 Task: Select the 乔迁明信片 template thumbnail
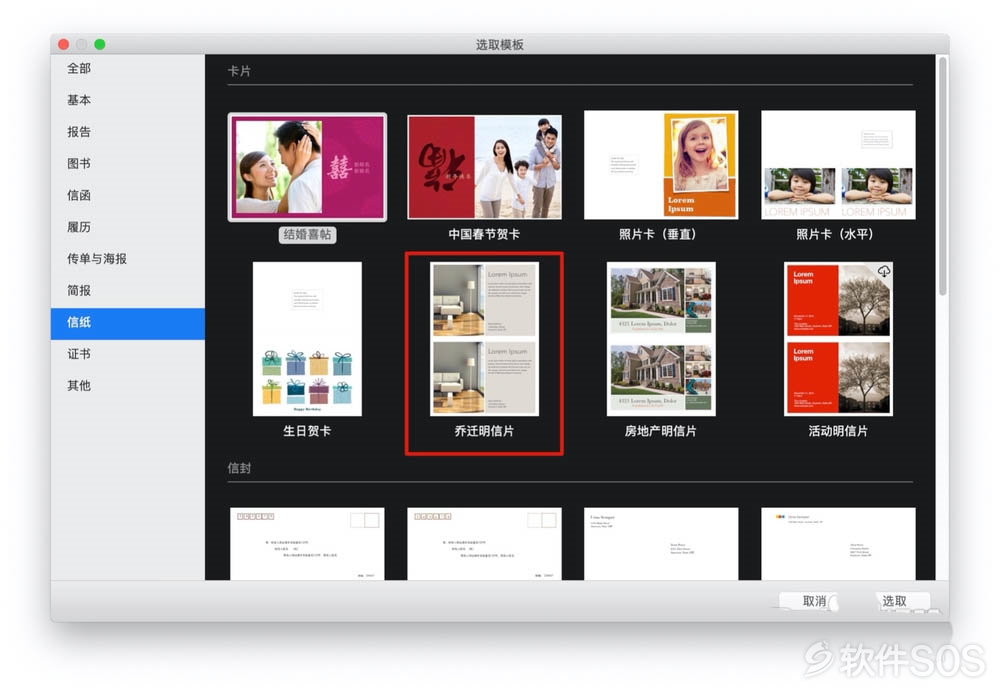[484, 339]
